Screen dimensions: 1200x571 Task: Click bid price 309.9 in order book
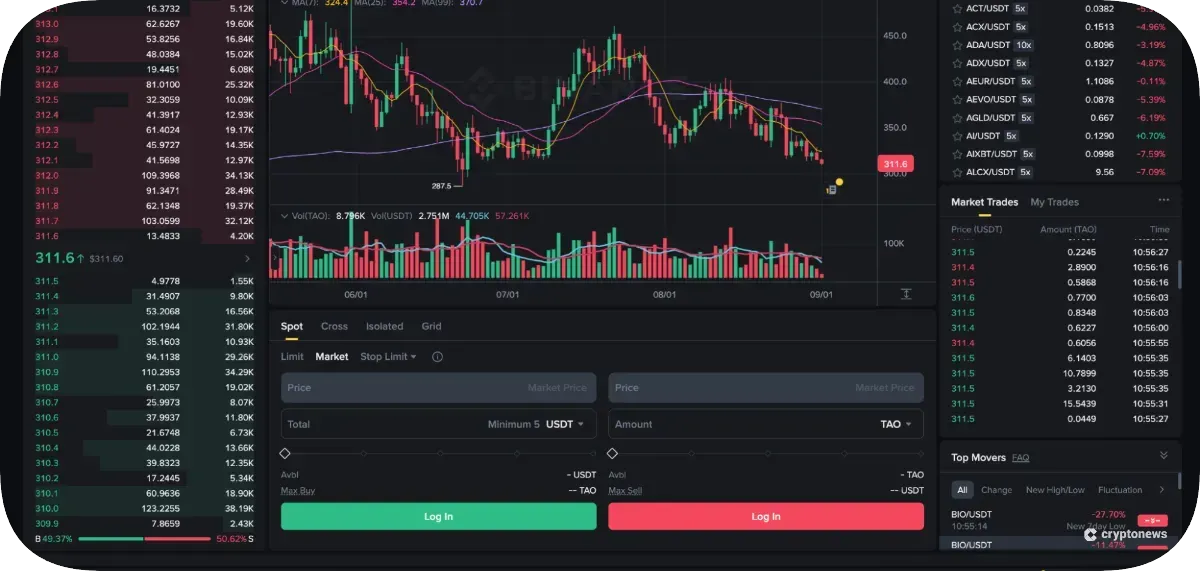click(x=47, y=523)
